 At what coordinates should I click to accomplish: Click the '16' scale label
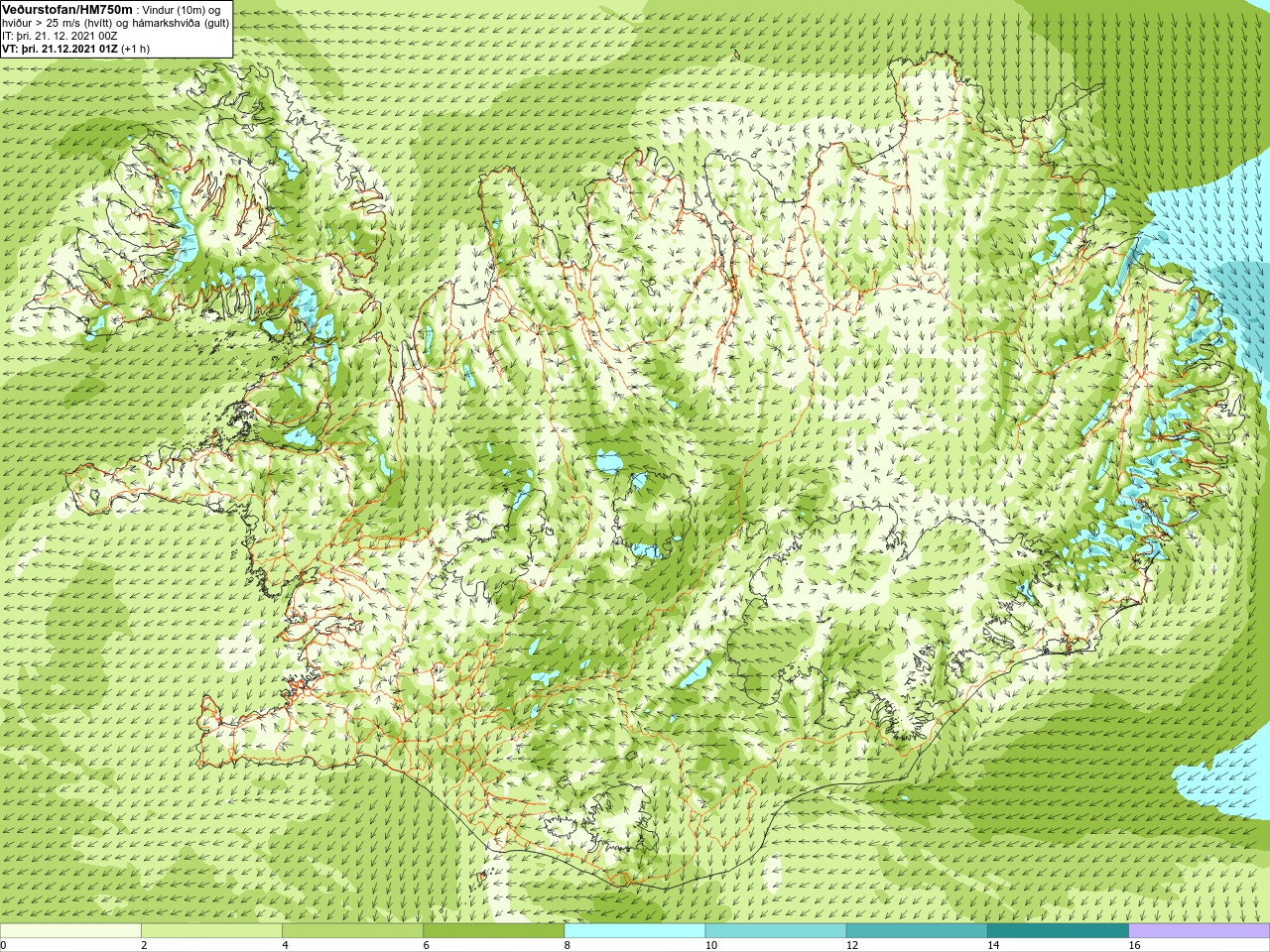pos(1134,945)
